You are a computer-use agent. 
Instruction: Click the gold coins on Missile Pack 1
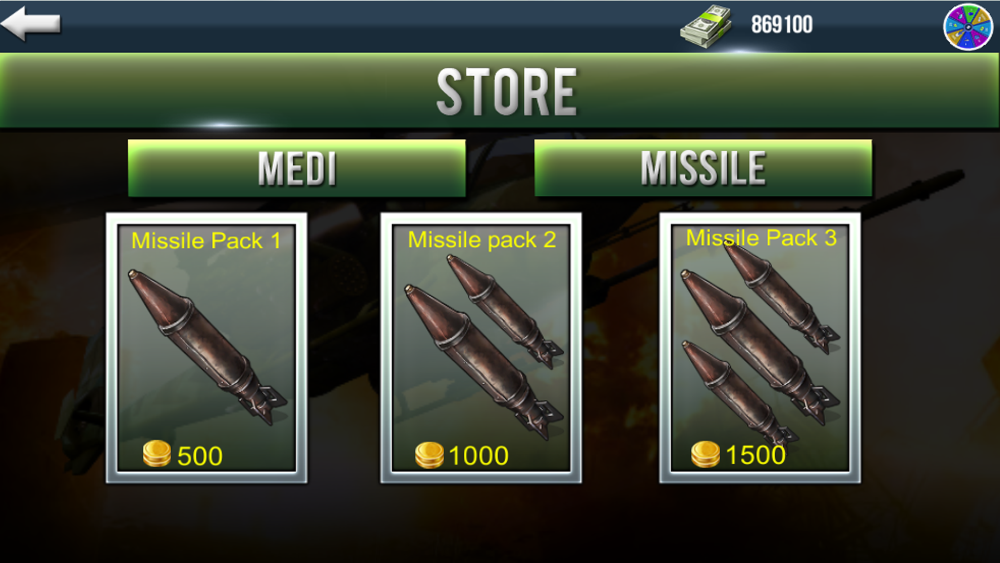[x=156, y=454]
